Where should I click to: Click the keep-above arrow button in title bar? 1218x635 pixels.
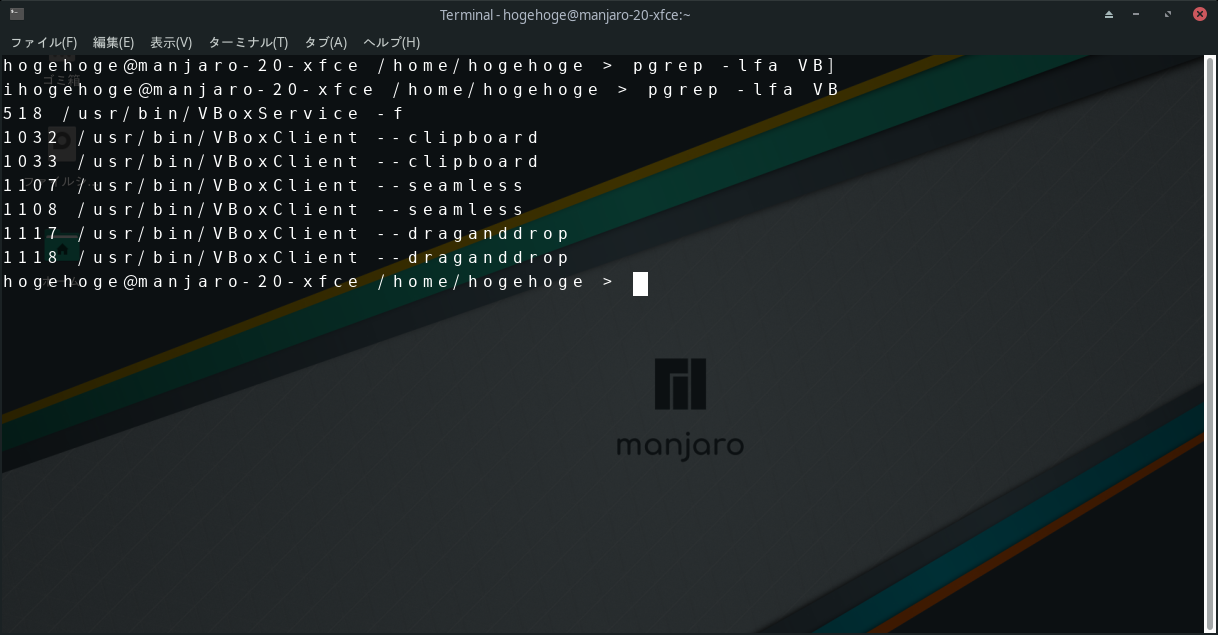1109,14
